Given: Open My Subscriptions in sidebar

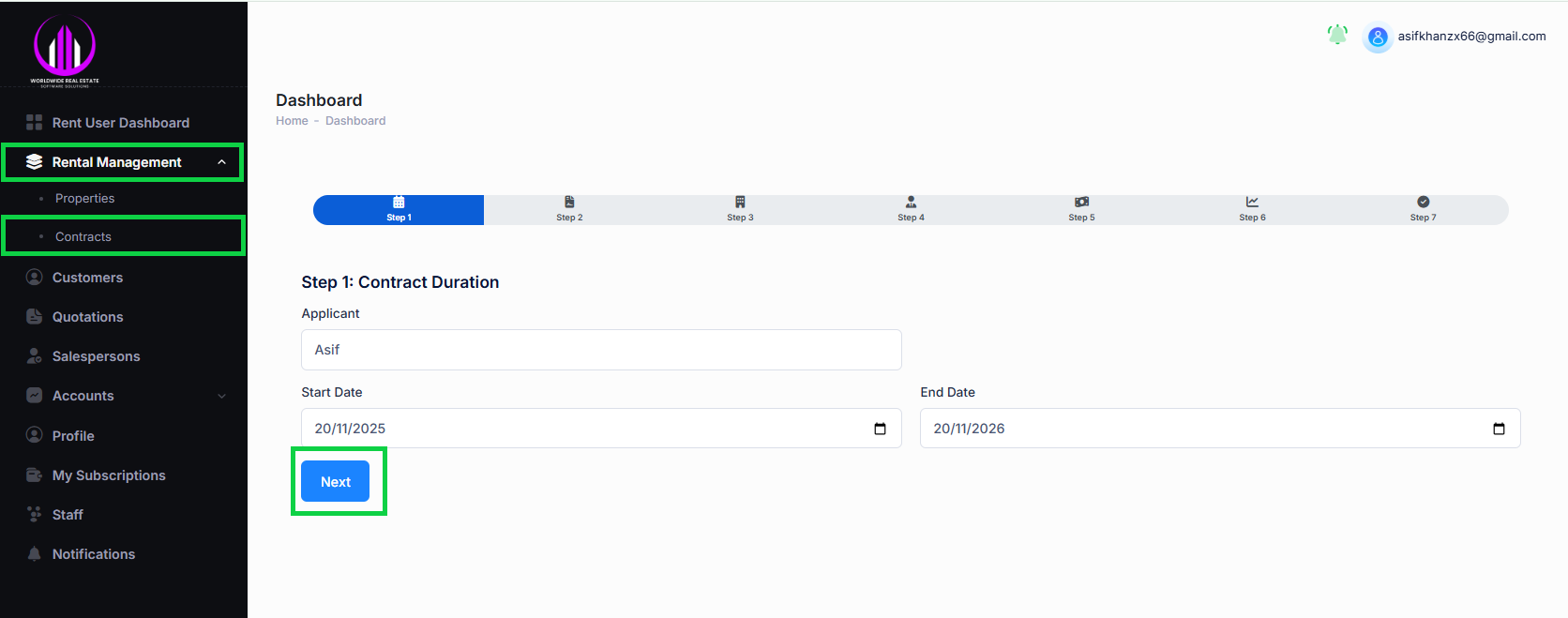Looking at the screenshot, I should [109, 475].
